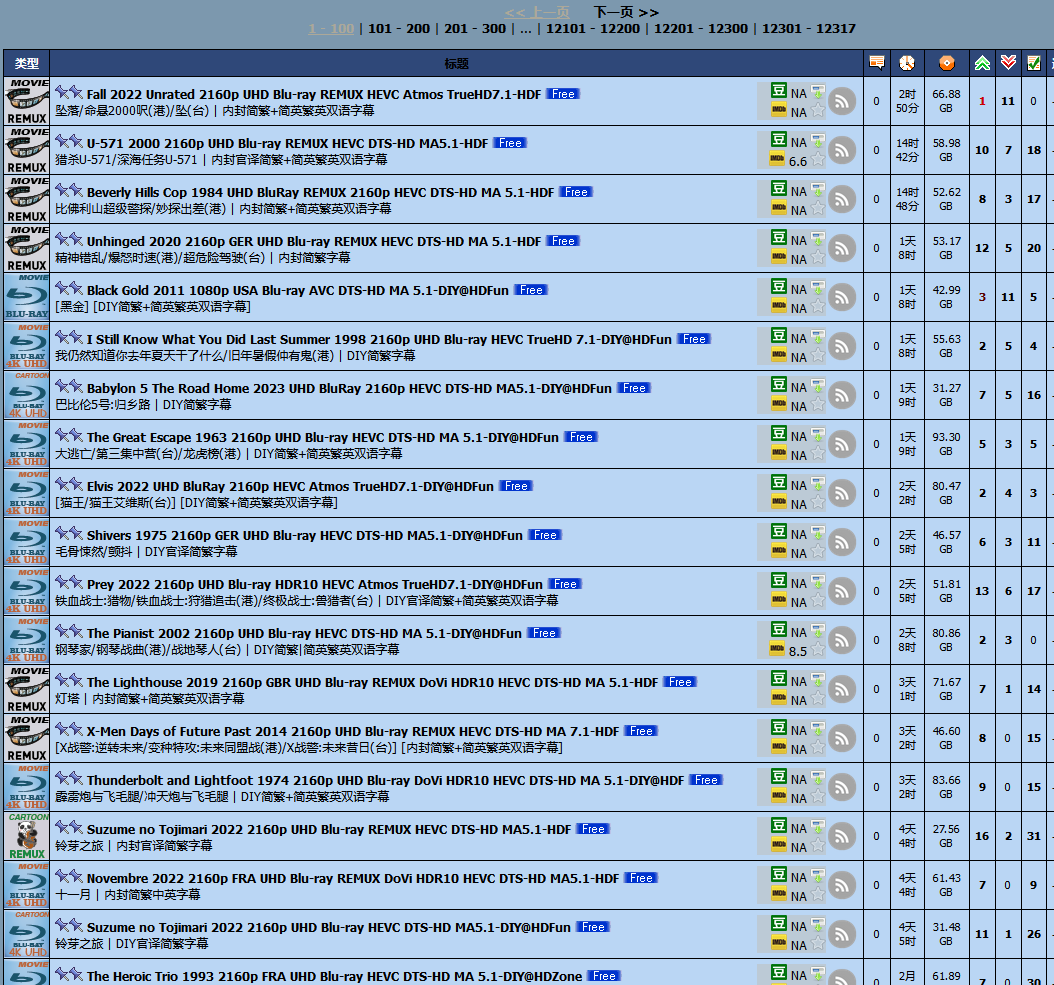Viewport: 1054px width, 985px height.
Task: Click completed count 31 for Suzume REMUX
Action: point(1034,836)
